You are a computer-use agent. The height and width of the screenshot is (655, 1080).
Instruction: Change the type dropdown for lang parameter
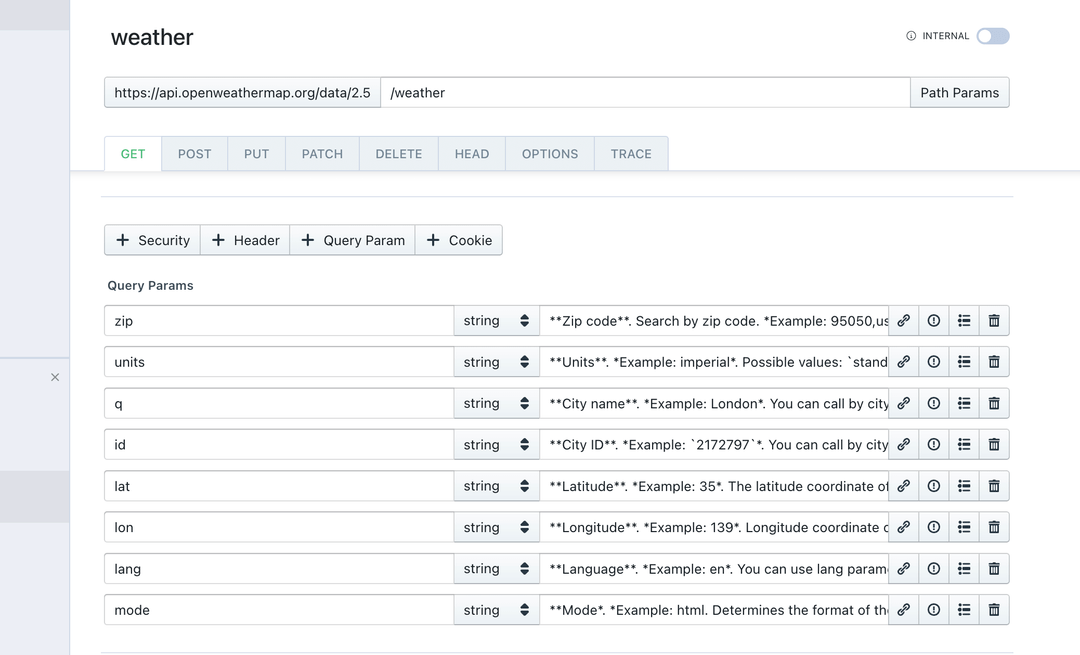pyautogui.click(x=496, y=569)
